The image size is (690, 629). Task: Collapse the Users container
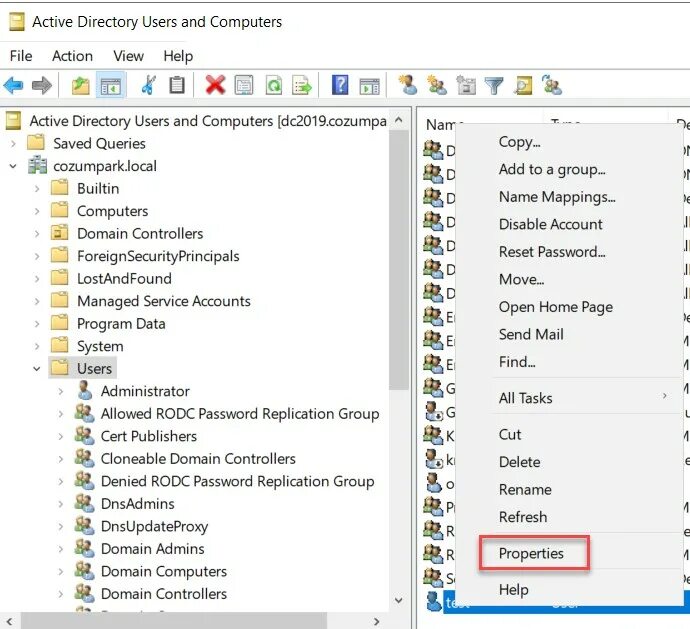click(x=37, y=369)
